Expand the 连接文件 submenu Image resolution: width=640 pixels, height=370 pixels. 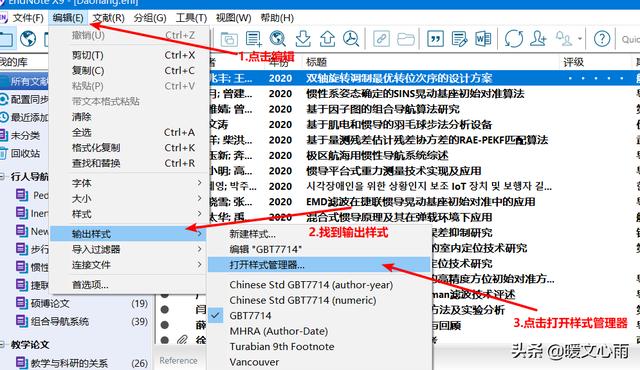128,265
